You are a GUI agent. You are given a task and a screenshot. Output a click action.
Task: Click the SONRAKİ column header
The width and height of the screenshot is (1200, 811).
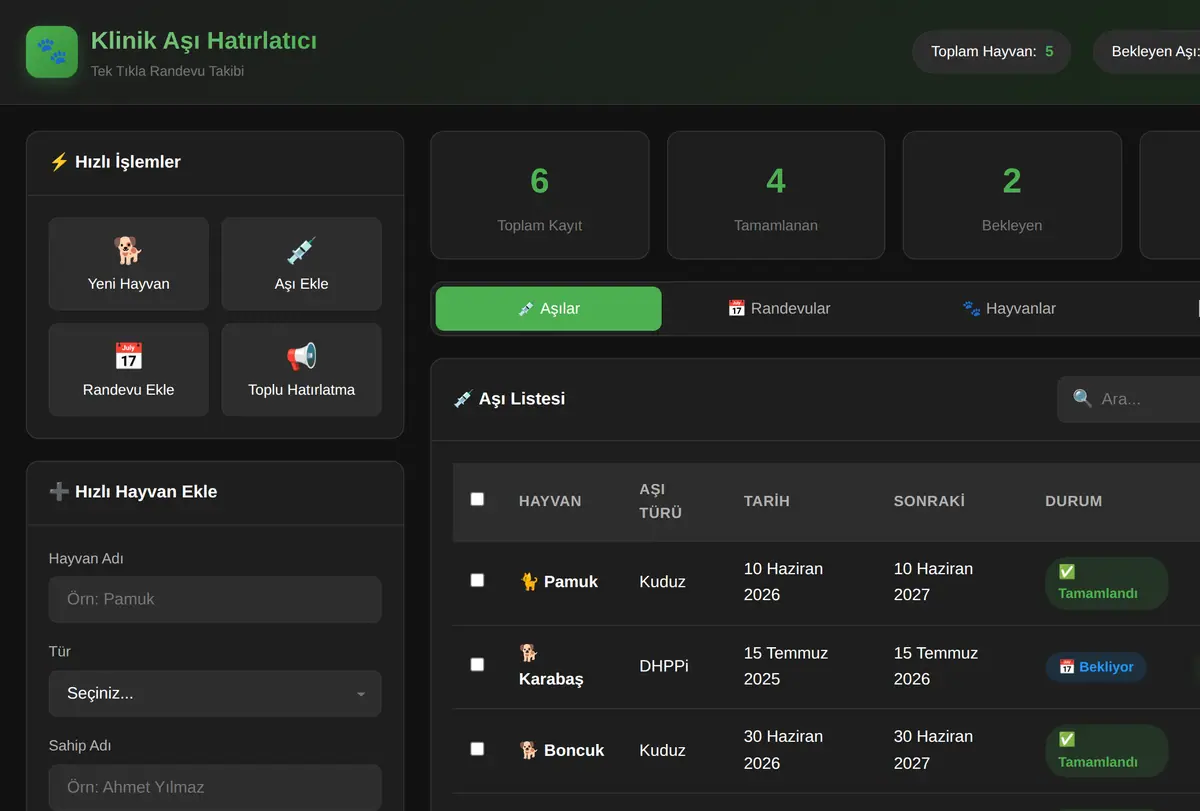[x=929, y=501]
